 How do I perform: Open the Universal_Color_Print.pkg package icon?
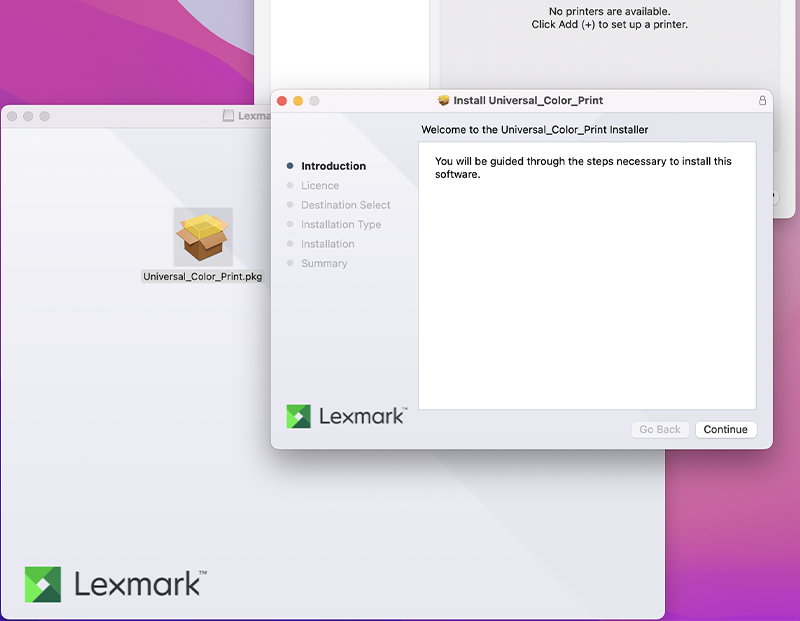pos(203,237)
